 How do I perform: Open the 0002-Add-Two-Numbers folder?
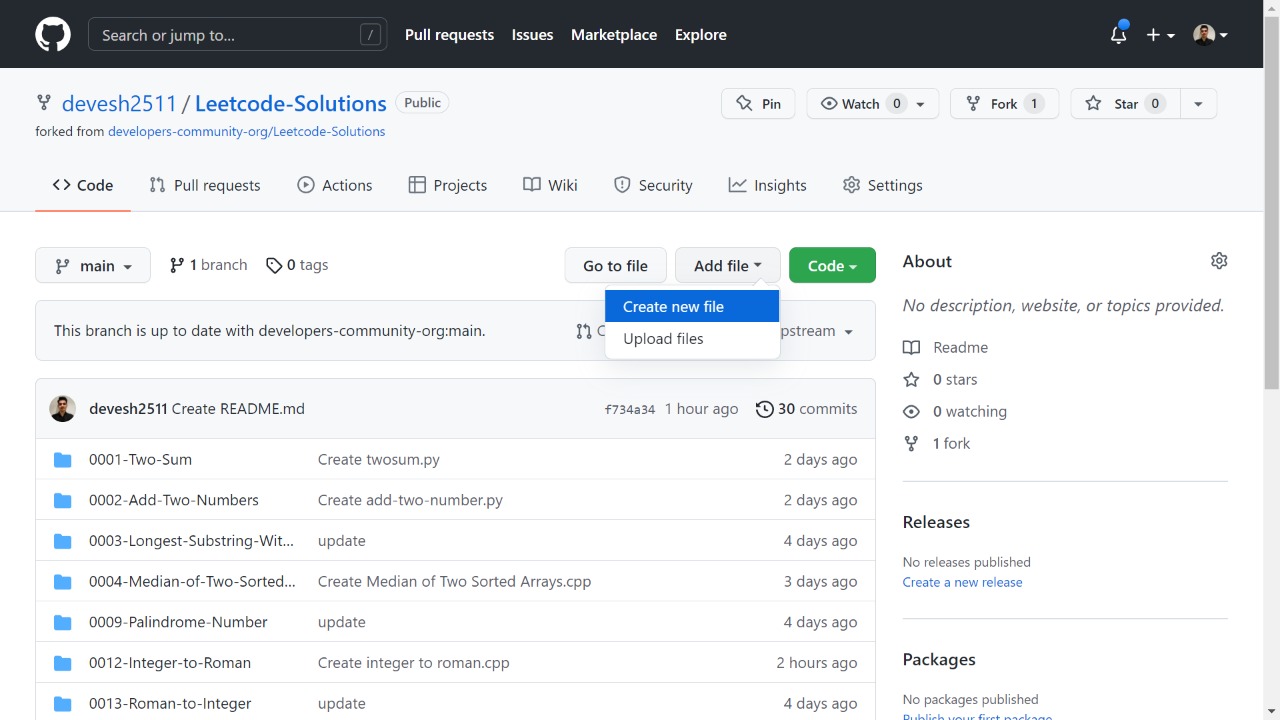(174, 500)
